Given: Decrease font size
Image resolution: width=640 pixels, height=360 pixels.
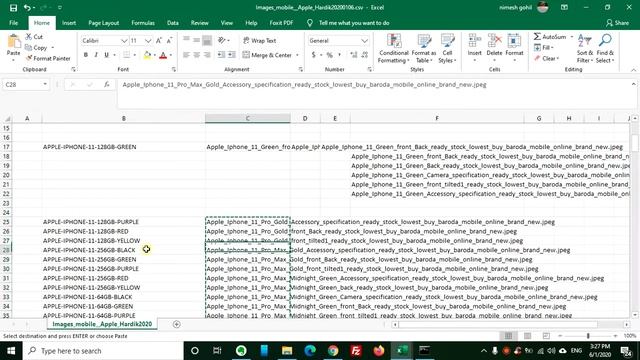Looking at the screenshot, I should click(169, 40).
